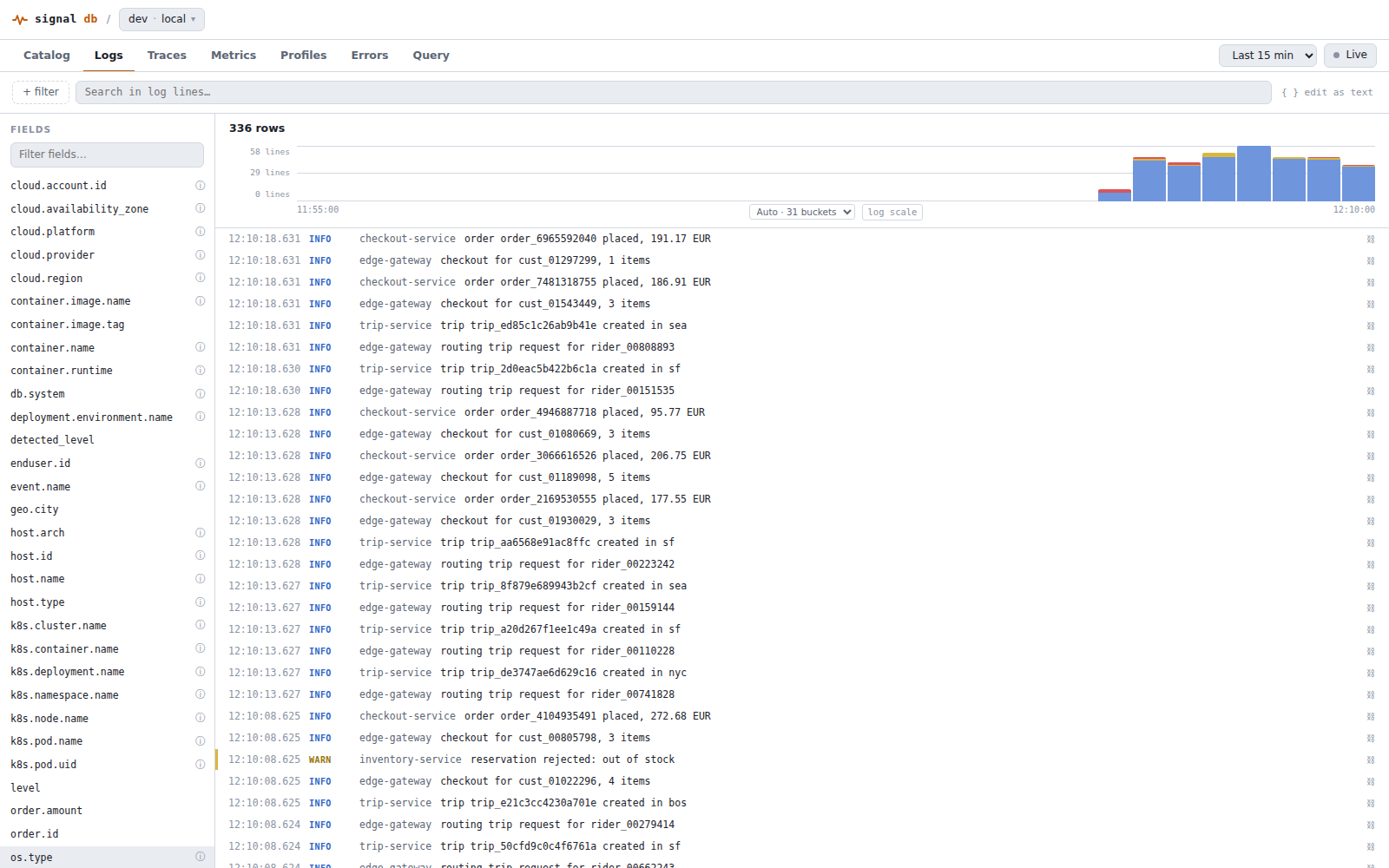This screenshot has height=868, width=1389.
Task: Click the tallest histogram bar
Action: [x=1254, y=174]
